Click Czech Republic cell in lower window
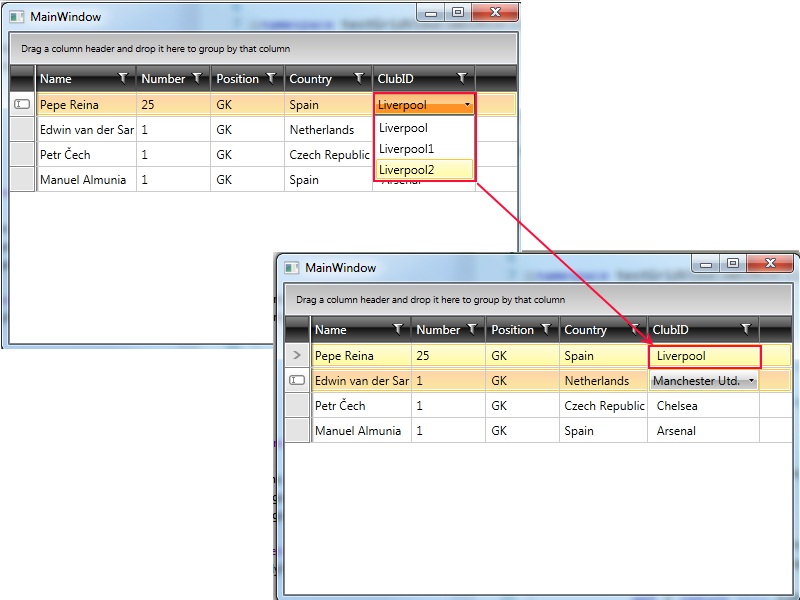 coord(603,406)
